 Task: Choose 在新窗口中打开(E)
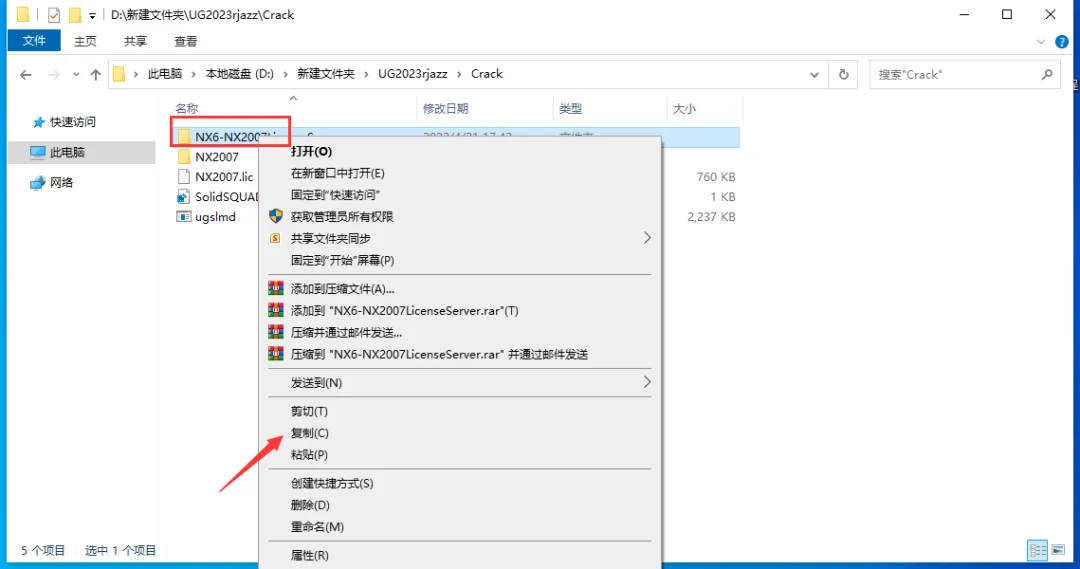pos(459,174)
